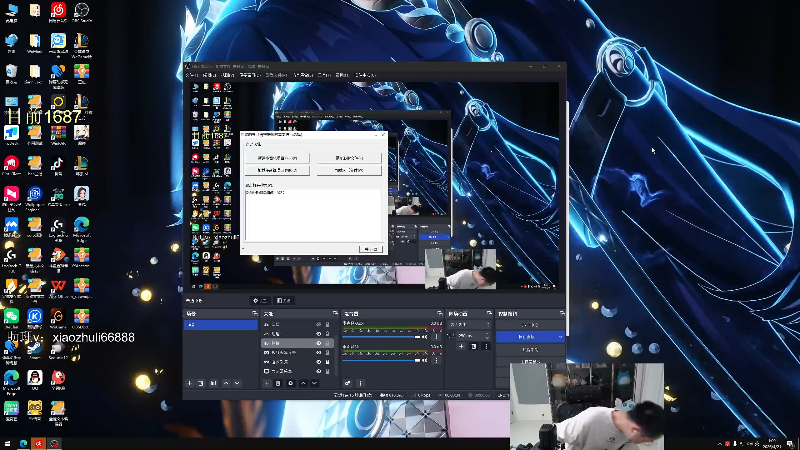This screenshot has width=800, height=450.
Task: Add a new scene transition
Action: pos(461,346)
